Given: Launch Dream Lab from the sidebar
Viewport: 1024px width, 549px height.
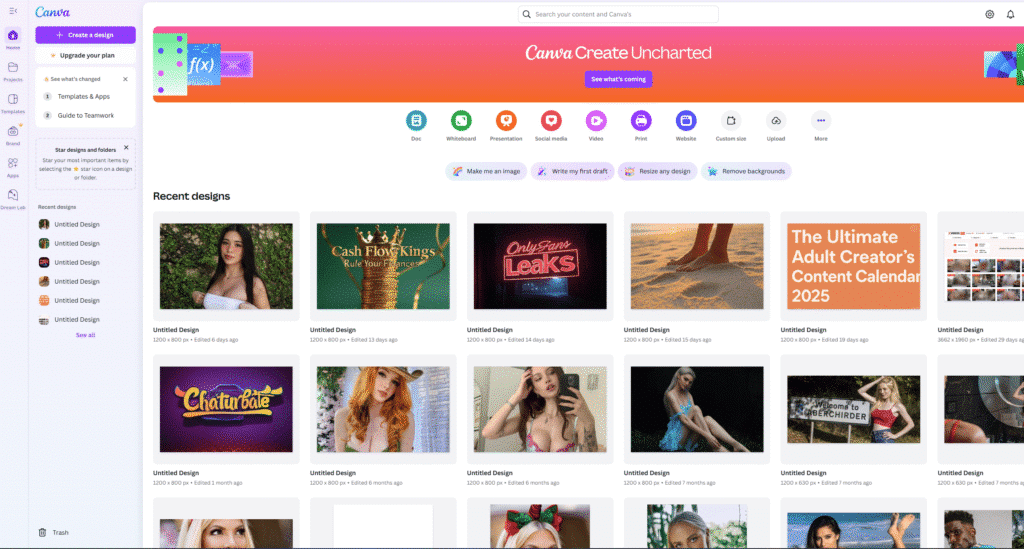Looking at the screenshot, I should pyautogui.click(x=13, y=196).
